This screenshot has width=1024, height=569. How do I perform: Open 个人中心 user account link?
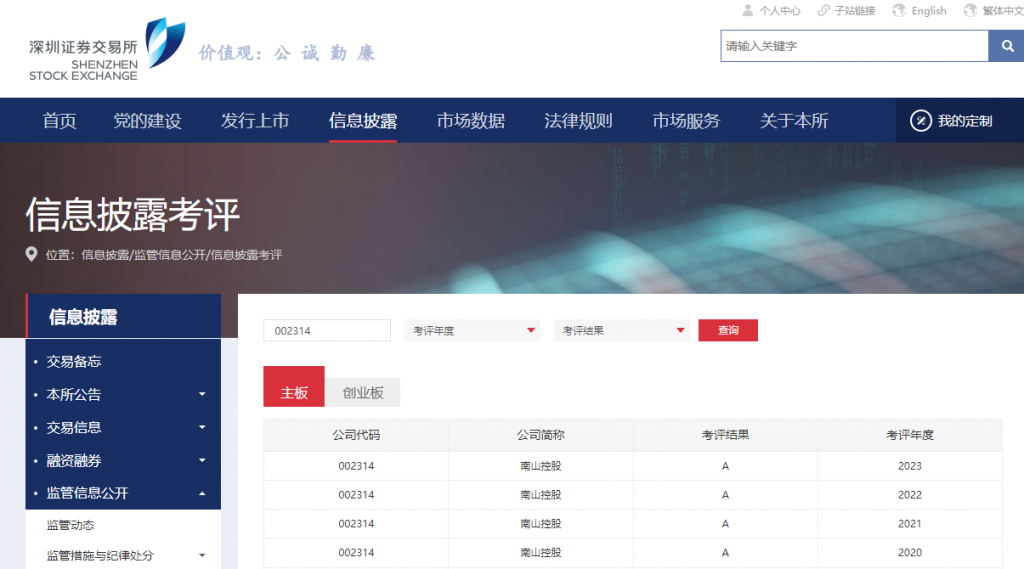point(771,11)
